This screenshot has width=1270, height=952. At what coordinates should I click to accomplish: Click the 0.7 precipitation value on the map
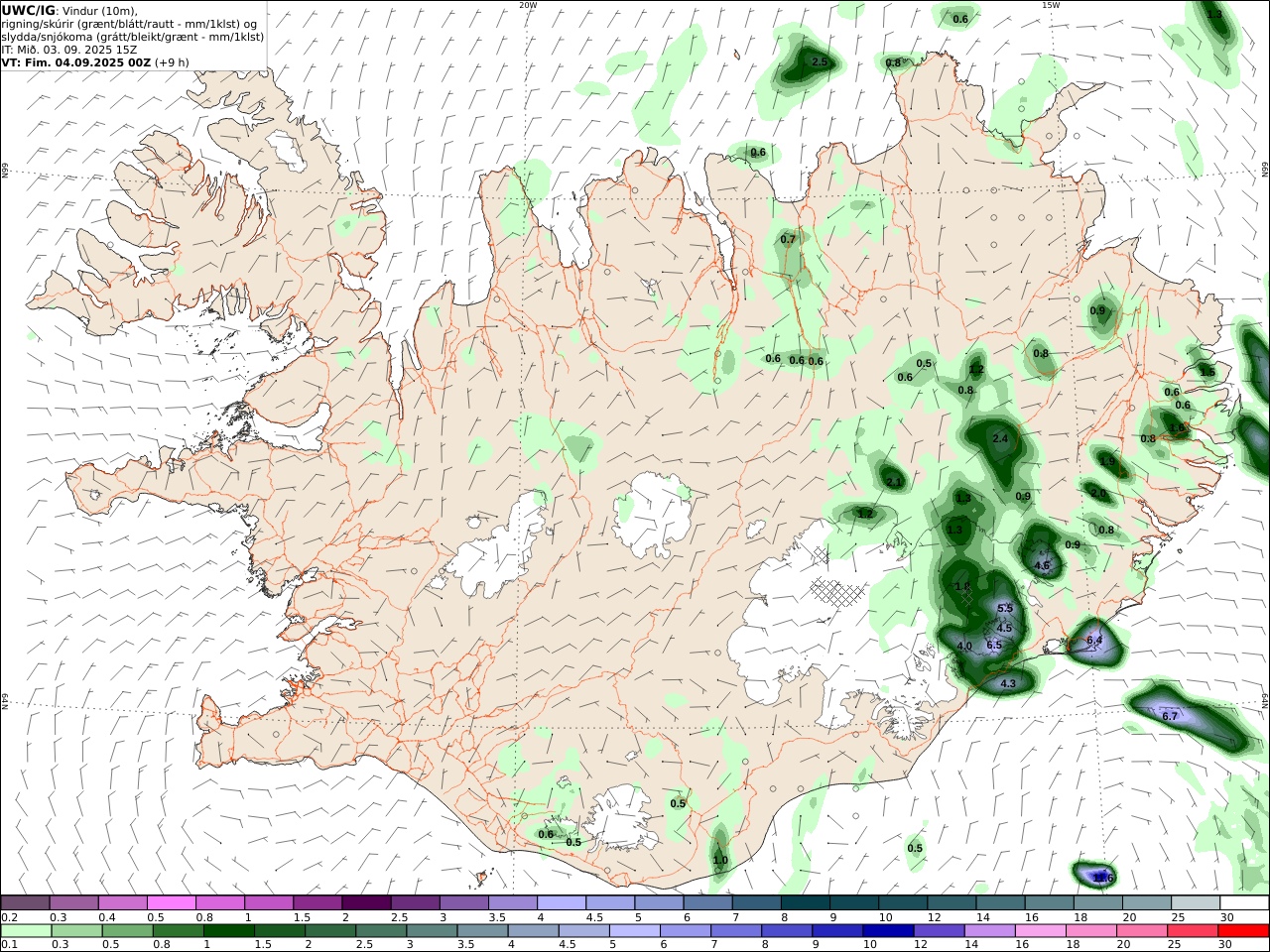click(788, 239)
